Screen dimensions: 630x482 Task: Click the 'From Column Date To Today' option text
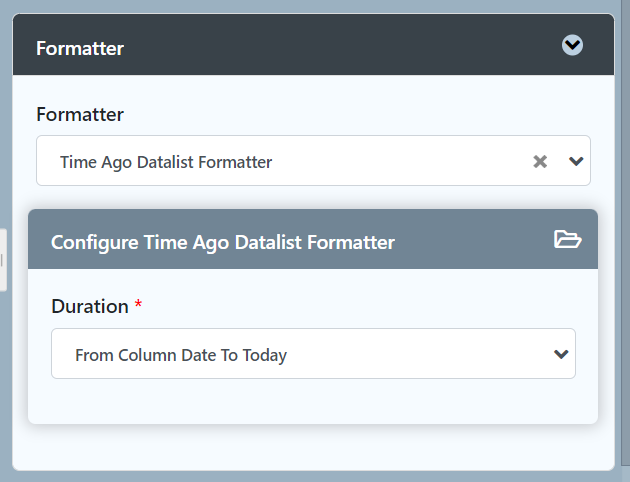tap(181, 355)
